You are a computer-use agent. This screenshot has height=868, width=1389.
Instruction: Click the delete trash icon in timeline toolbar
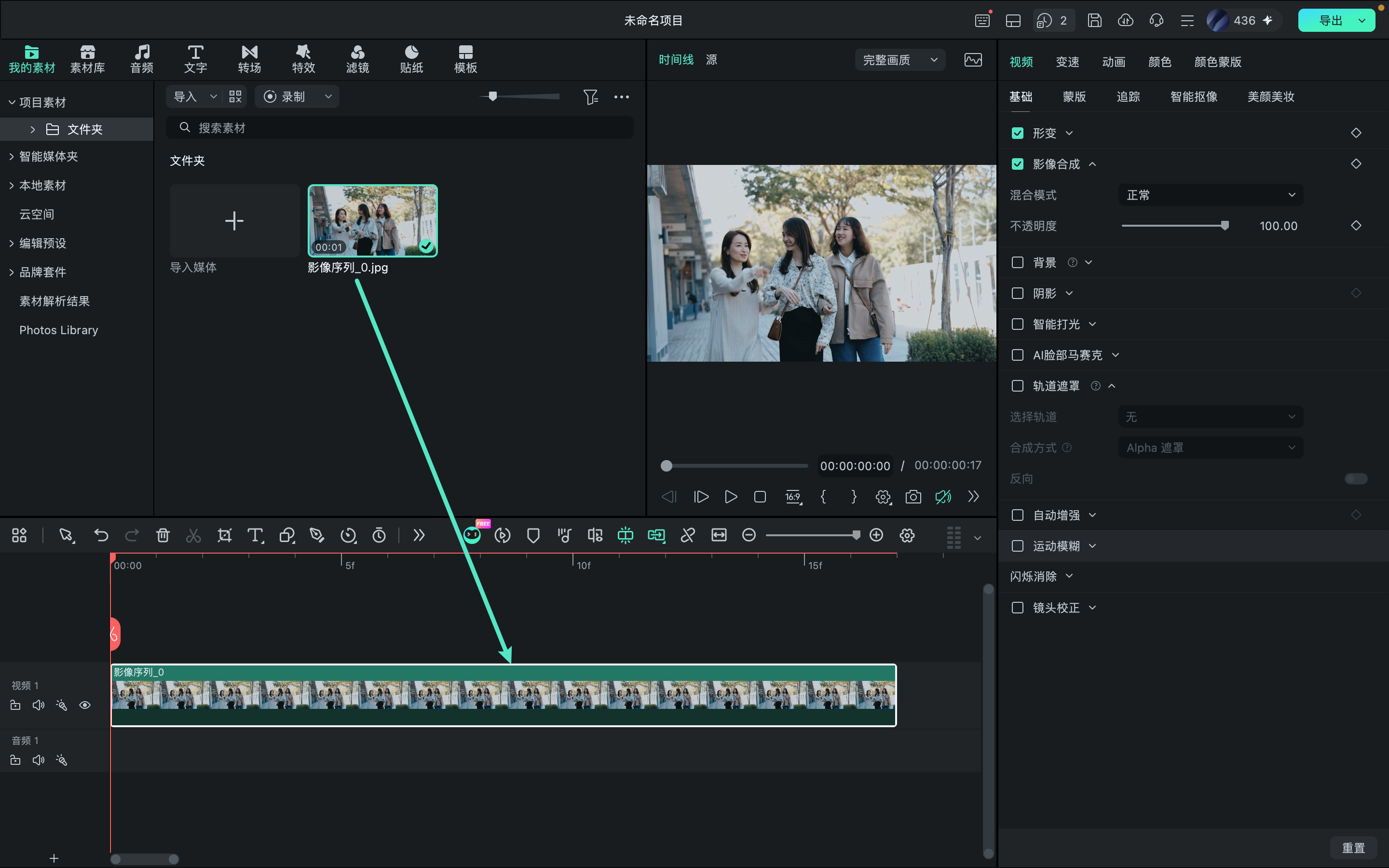[163, 535]
